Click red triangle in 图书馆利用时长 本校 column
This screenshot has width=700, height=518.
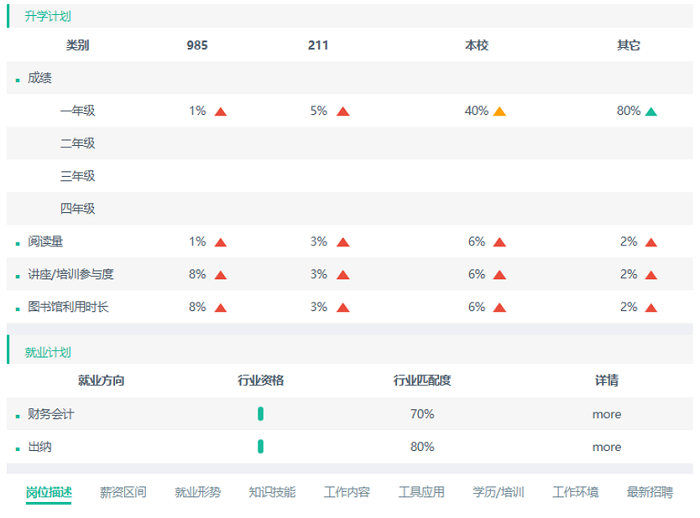(x=499, y=308)
